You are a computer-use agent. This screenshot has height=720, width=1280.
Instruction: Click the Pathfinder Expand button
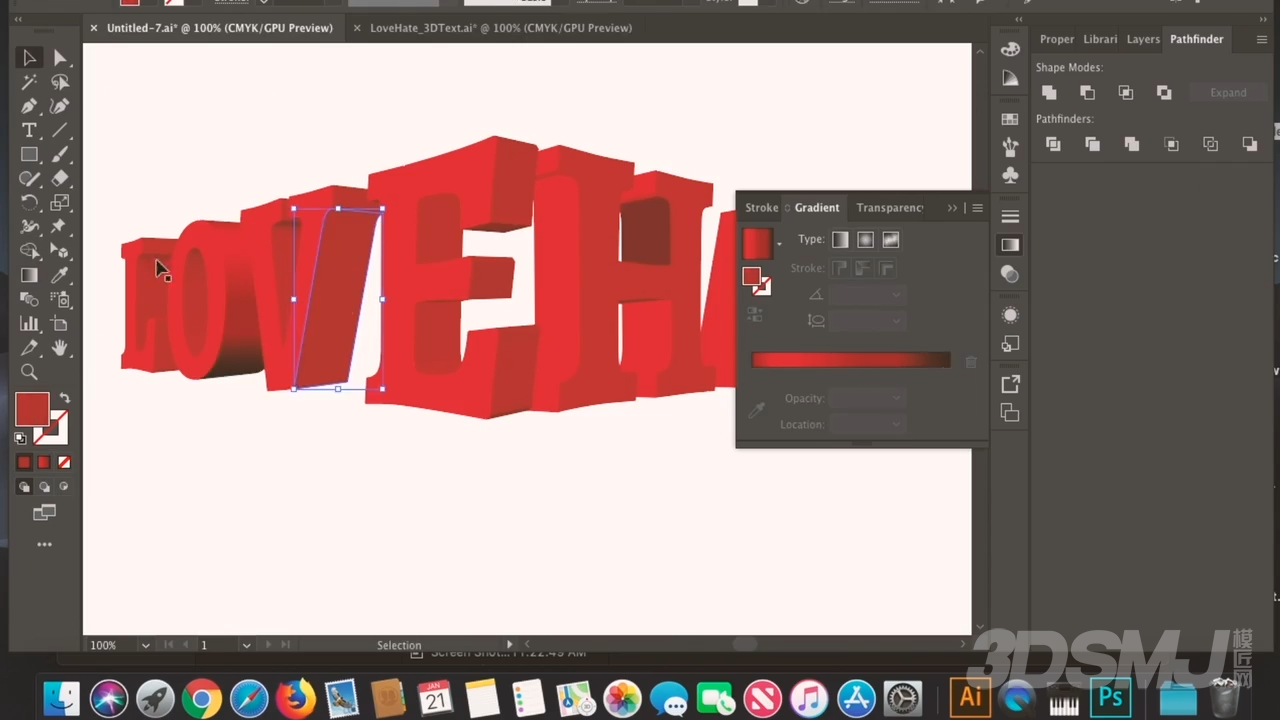pos(1228,93)
